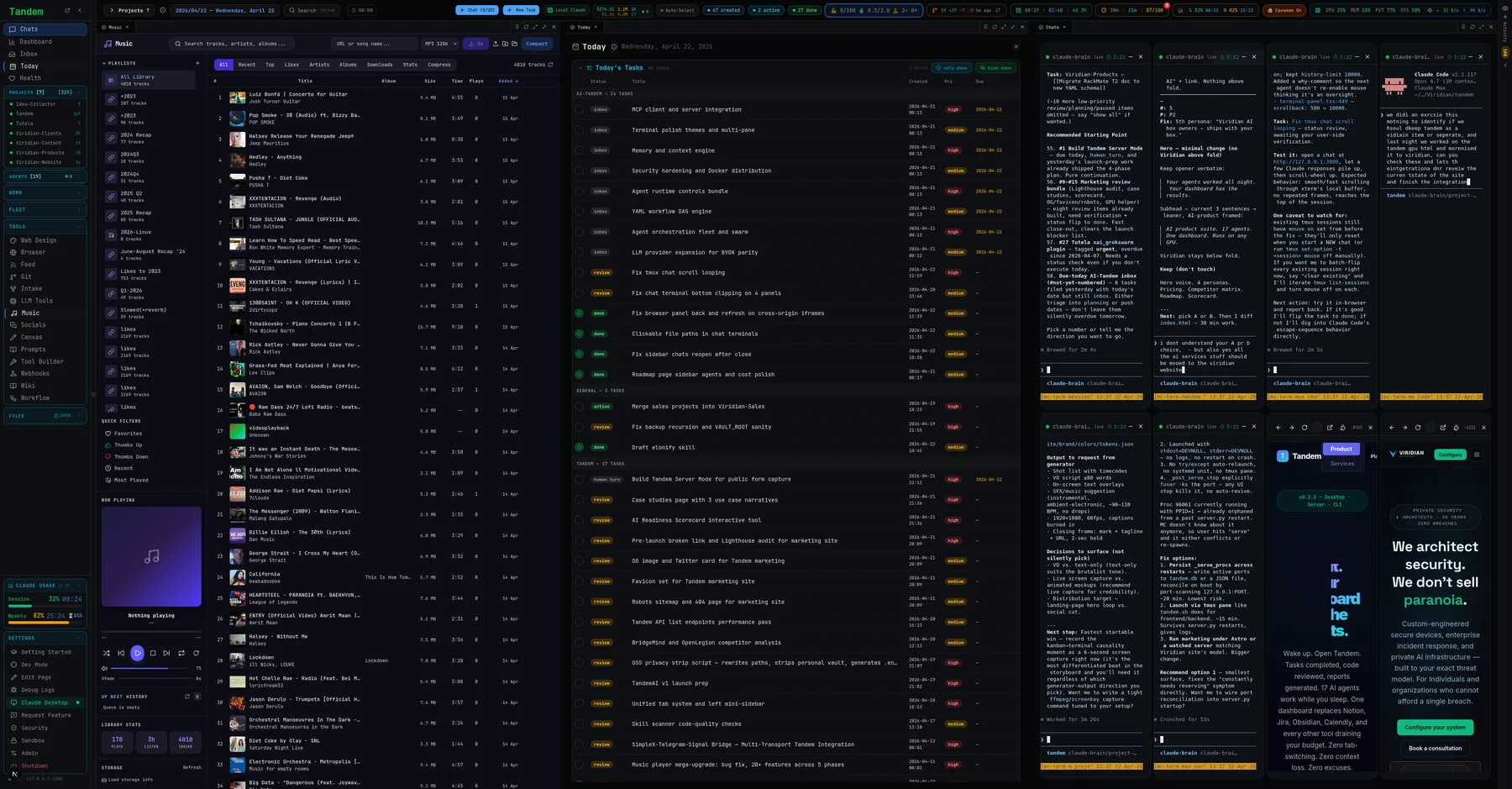Click Book a consultation button
Screen dimensions: 1512x789
tap(1435, 748)
